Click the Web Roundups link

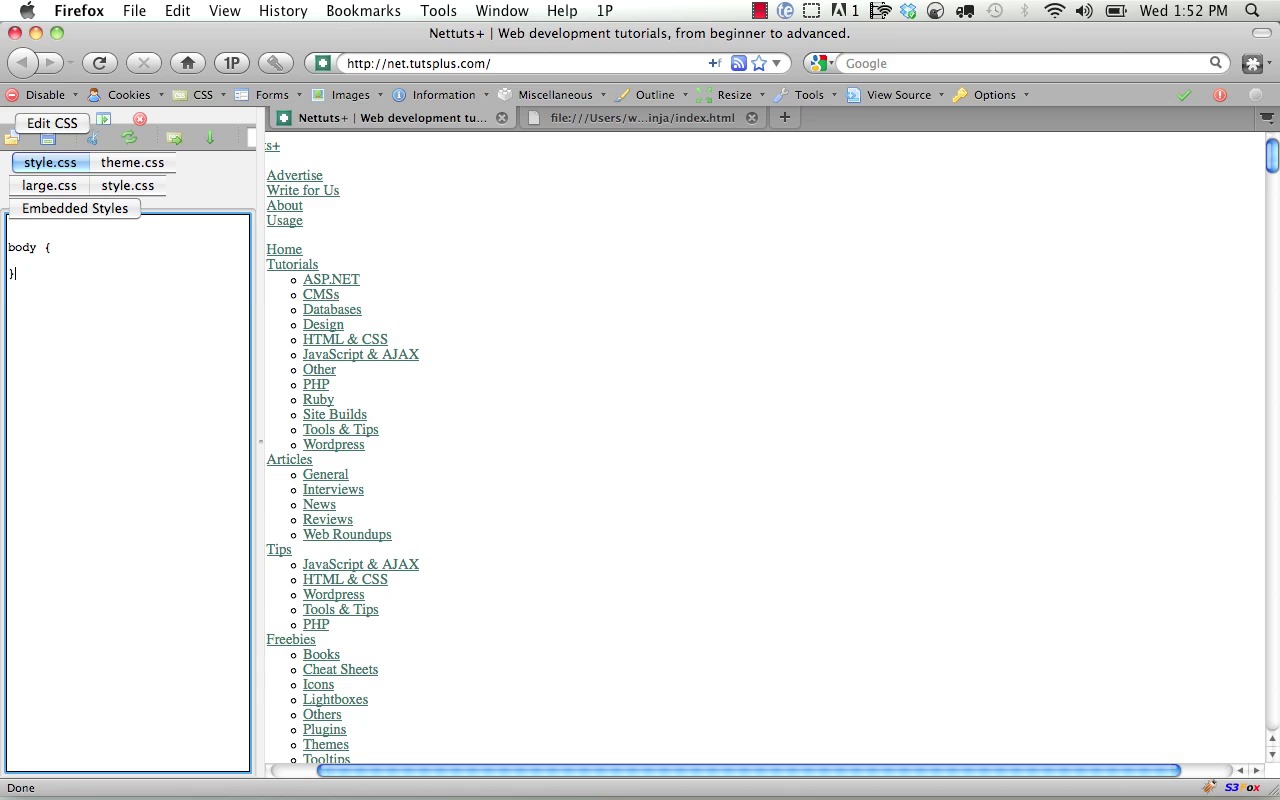tap(347, 534)
